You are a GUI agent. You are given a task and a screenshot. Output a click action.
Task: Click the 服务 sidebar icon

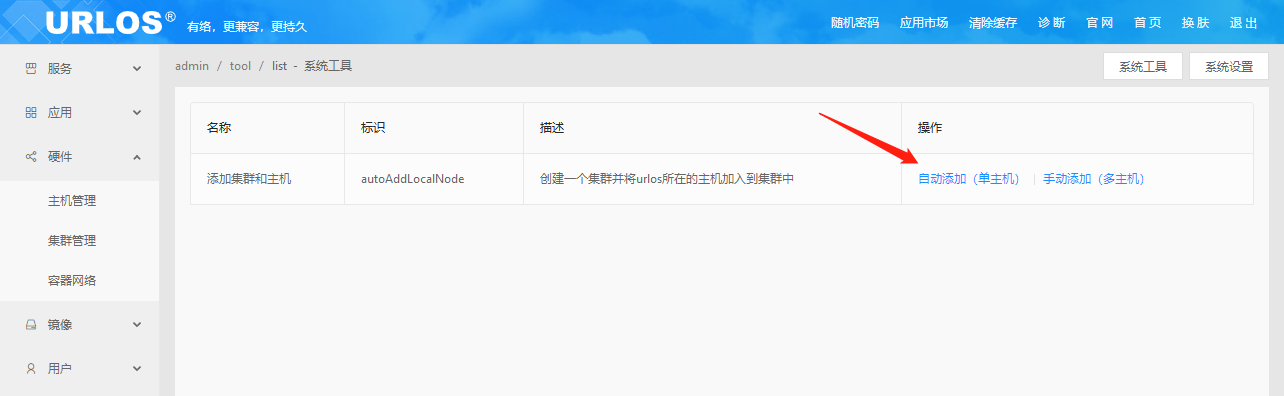click(31, 69)
